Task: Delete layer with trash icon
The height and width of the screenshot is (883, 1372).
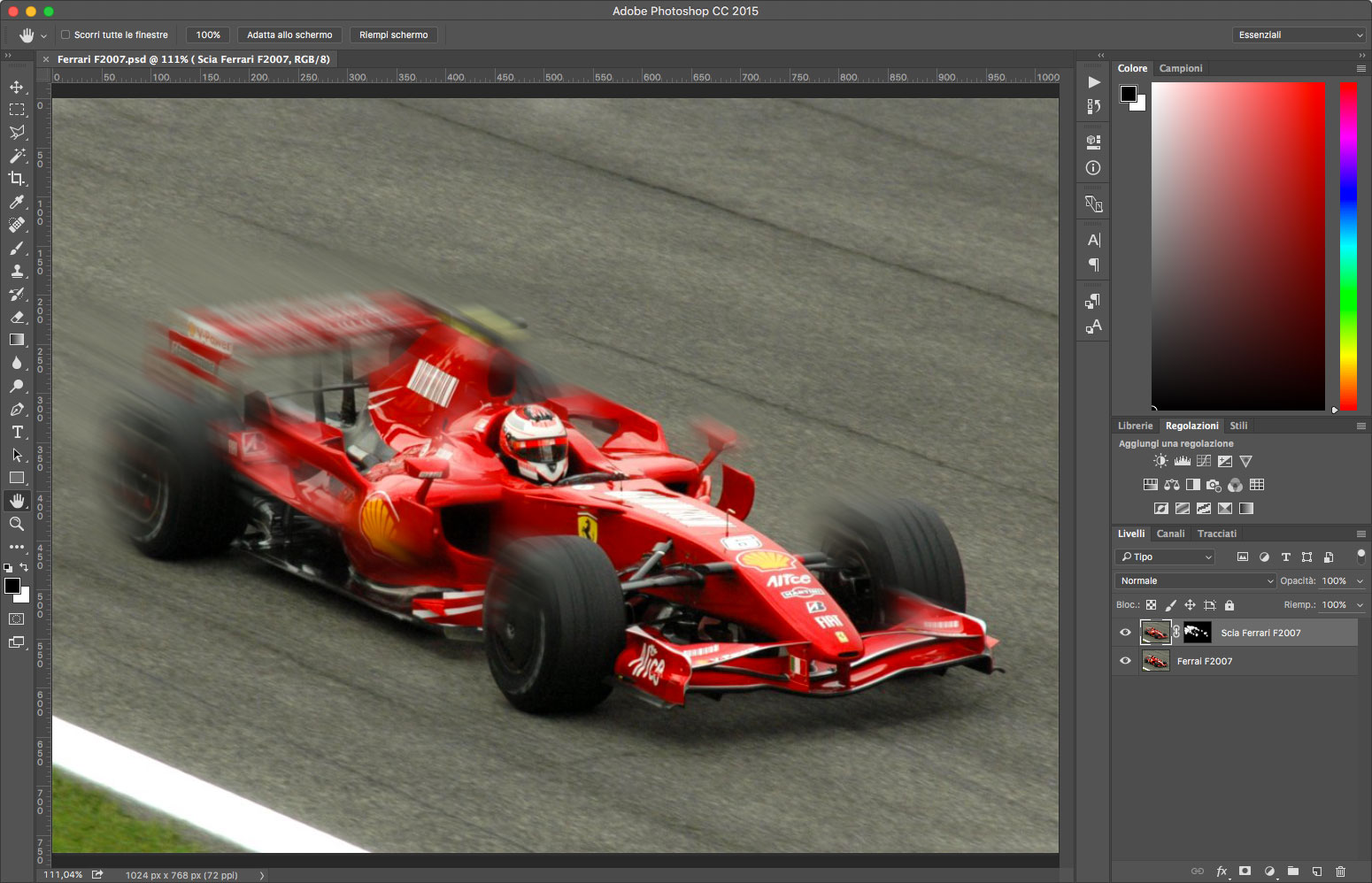Action: click(x=1340, y=871)
